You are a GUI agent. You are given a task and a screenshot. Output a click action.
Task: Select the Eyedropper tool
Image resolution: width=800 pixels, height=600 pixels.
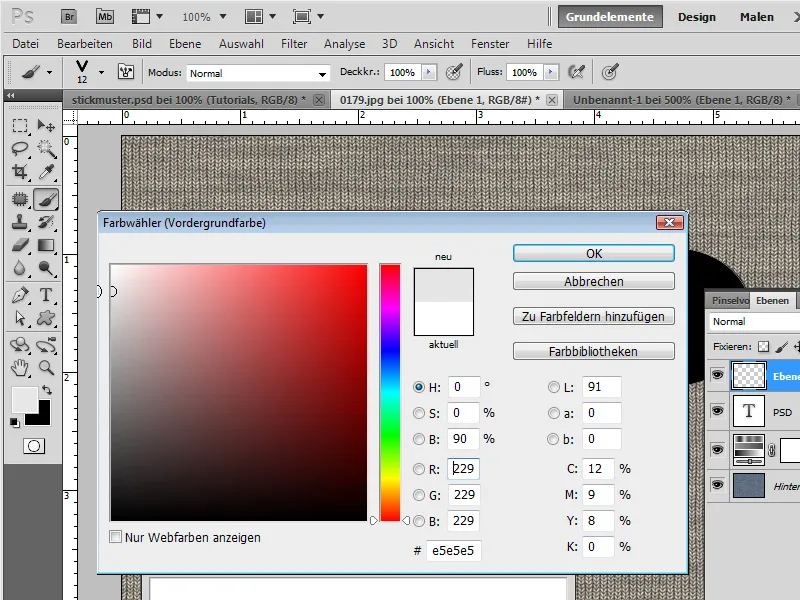click(46, 171)
